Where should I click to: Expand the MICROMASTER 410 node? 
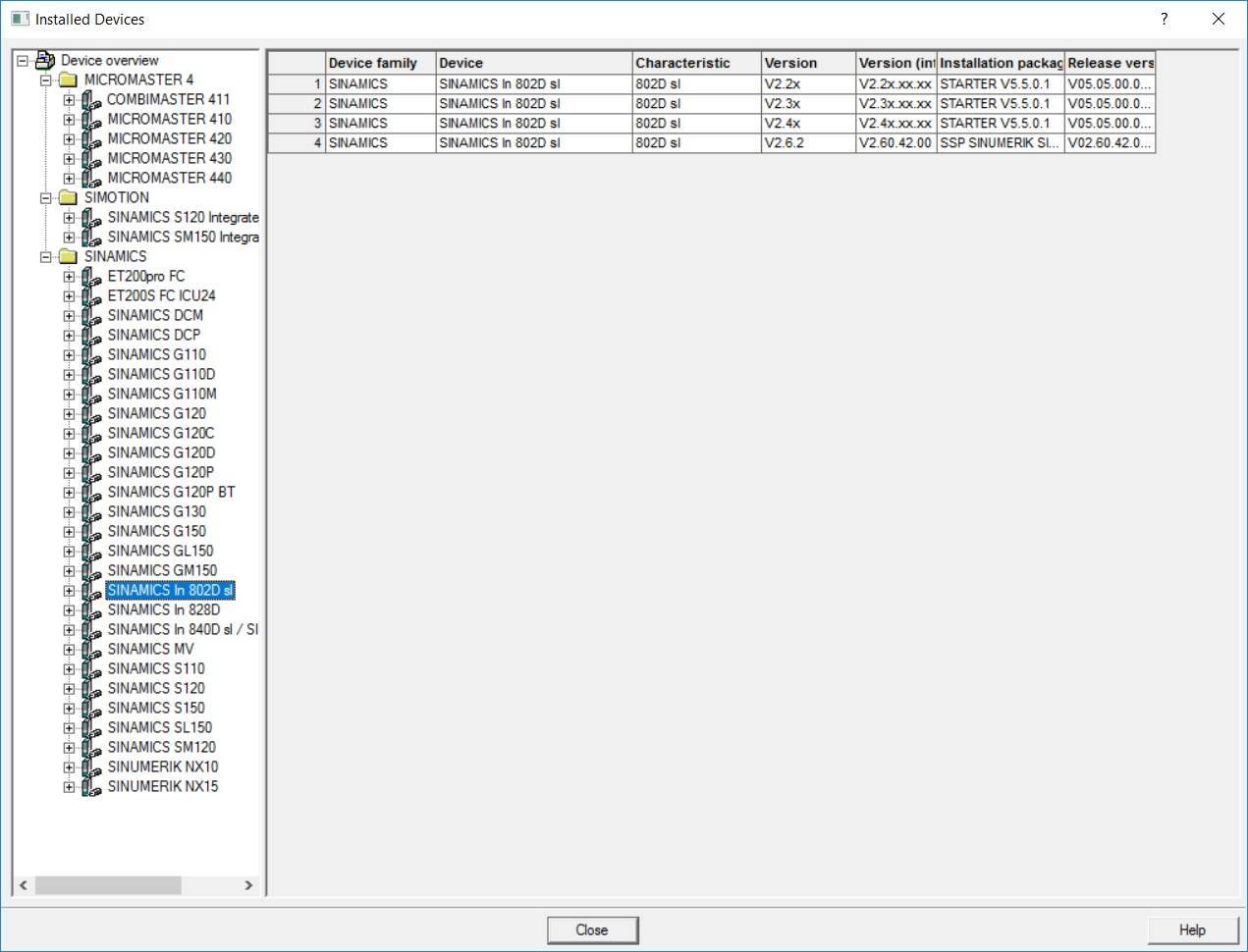tap(69, 120)
